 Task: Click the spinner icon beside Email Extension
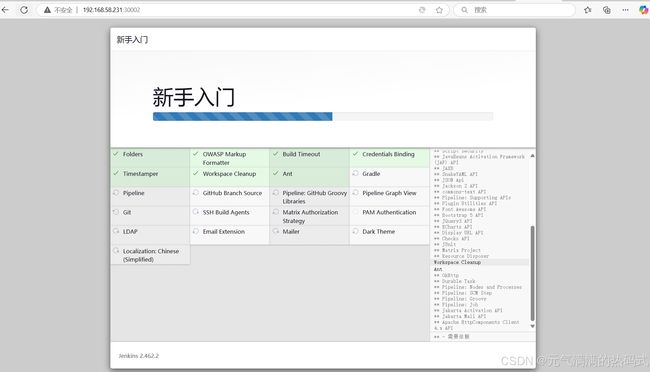click(195, 231)
